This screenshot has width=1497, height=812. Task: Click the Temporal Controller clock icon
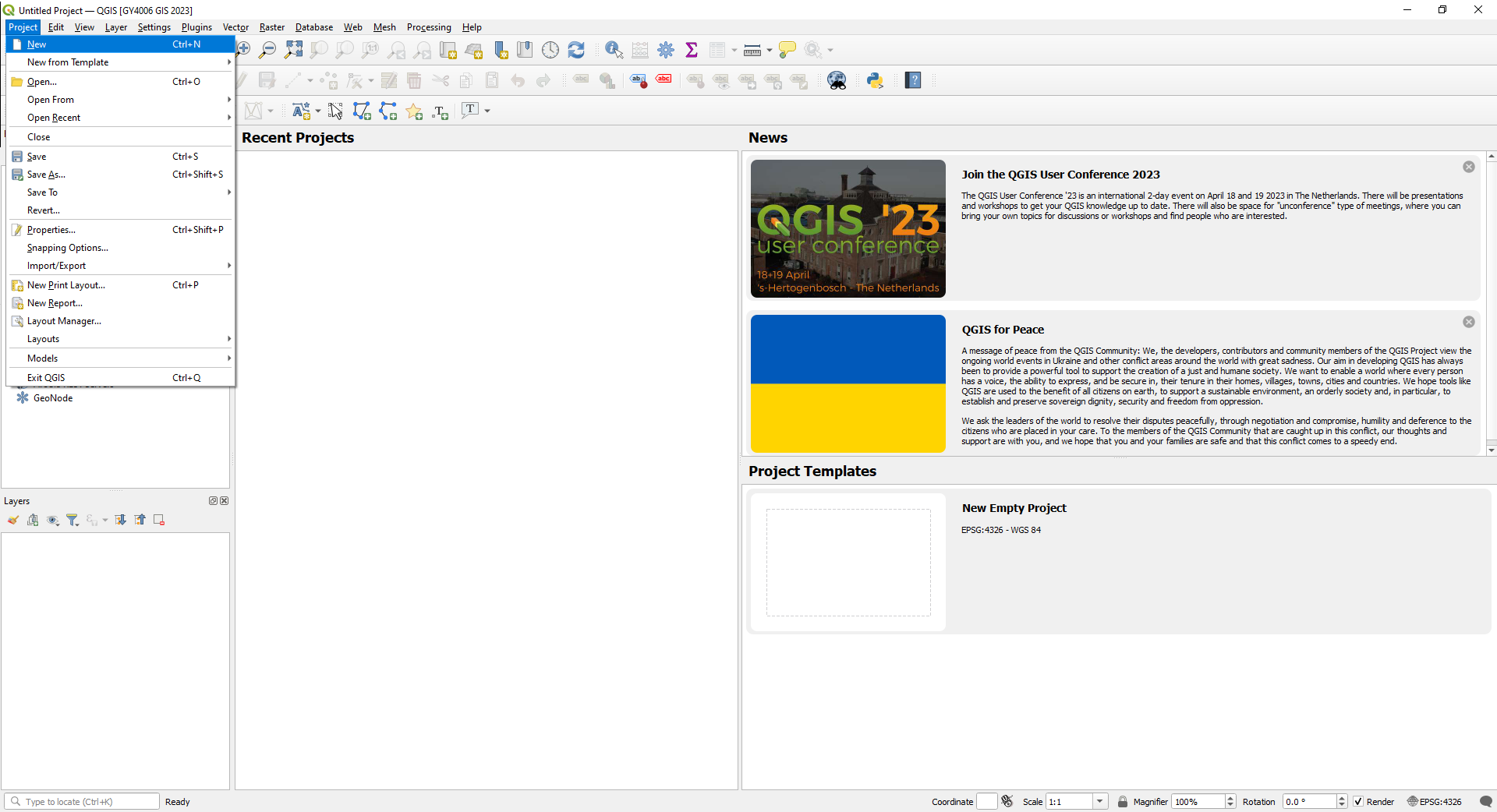550,49
